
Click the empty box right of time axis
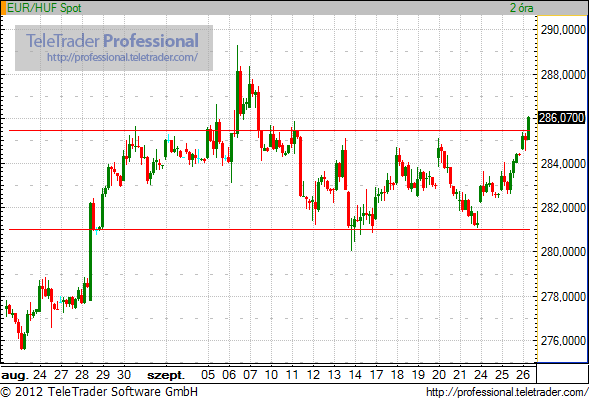point(562,374)
